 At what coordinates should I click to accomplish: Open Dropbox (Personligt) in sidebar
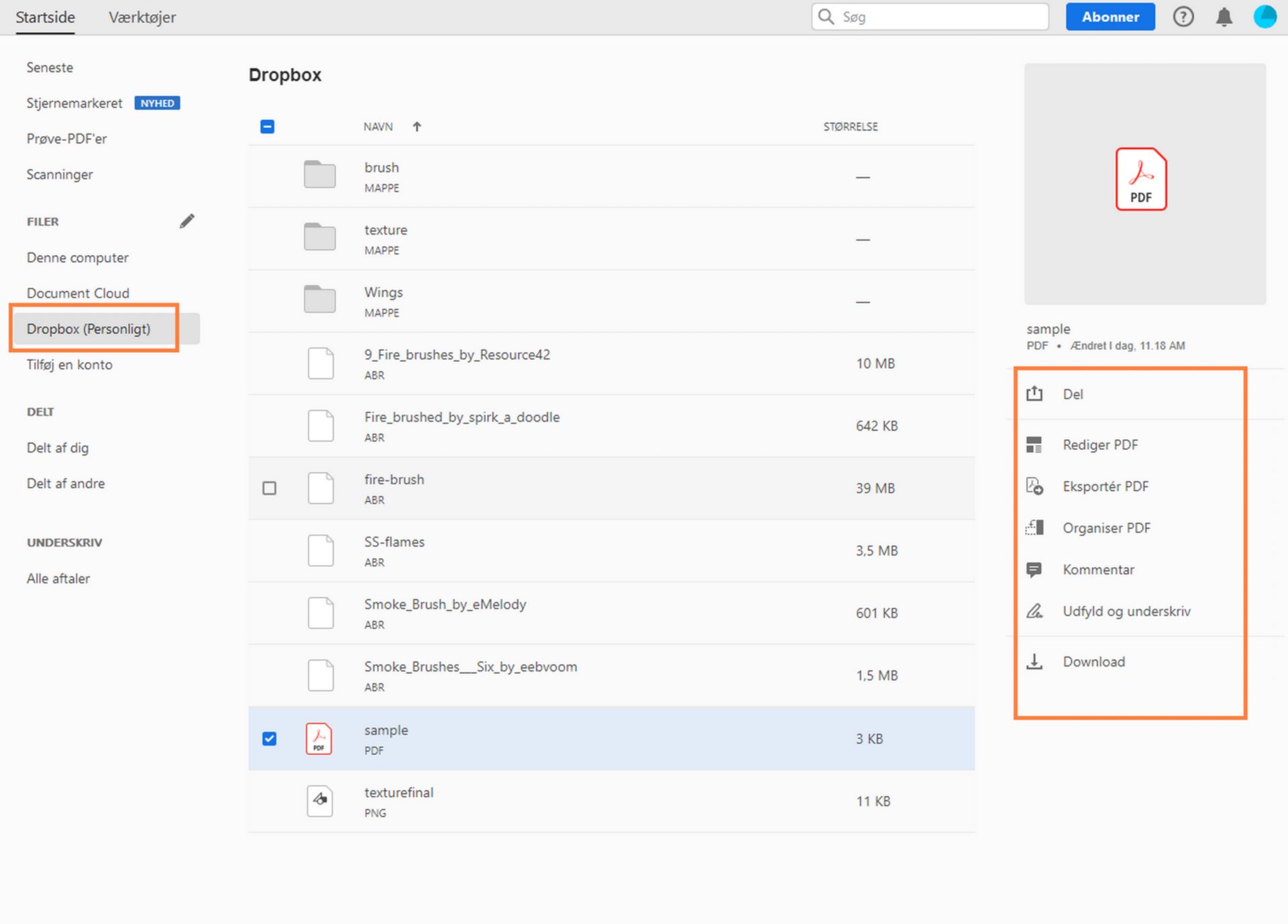tap(88, 329)
